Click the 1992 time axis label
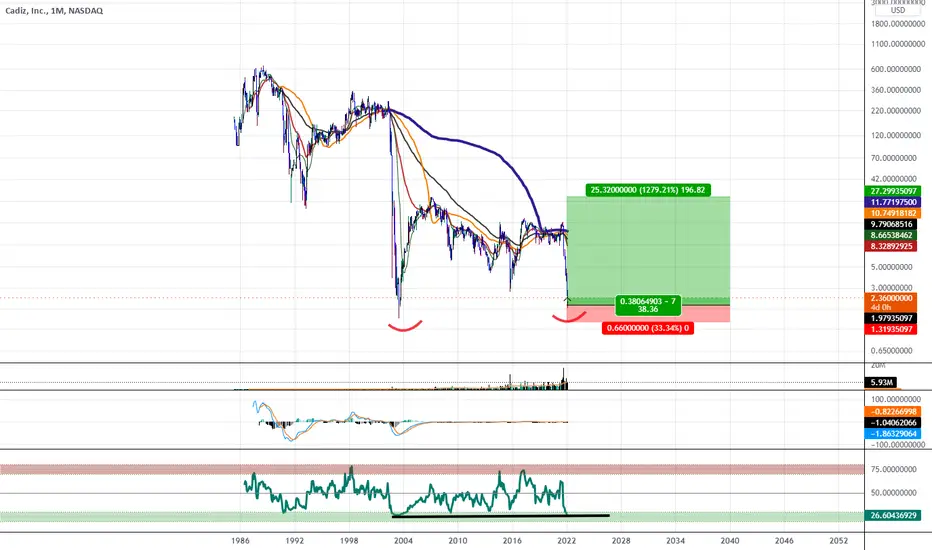932x550 pixels. 294,541
